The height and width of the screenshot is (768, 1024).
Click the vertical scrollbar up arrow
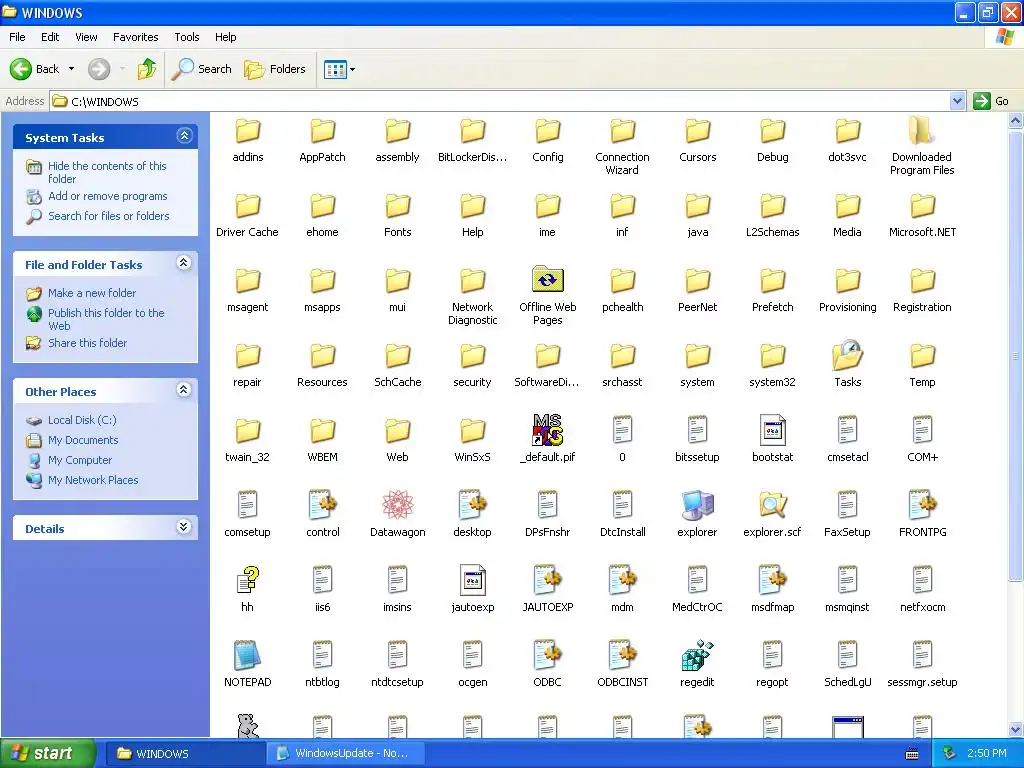pos(1016,120)
